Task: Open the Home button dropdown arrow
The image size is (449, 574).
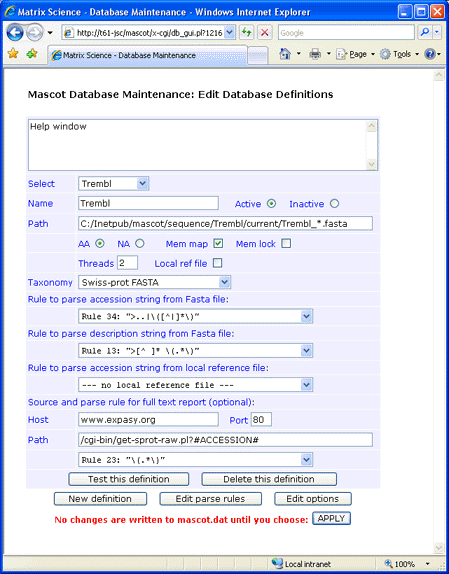Action: (299, 54)
